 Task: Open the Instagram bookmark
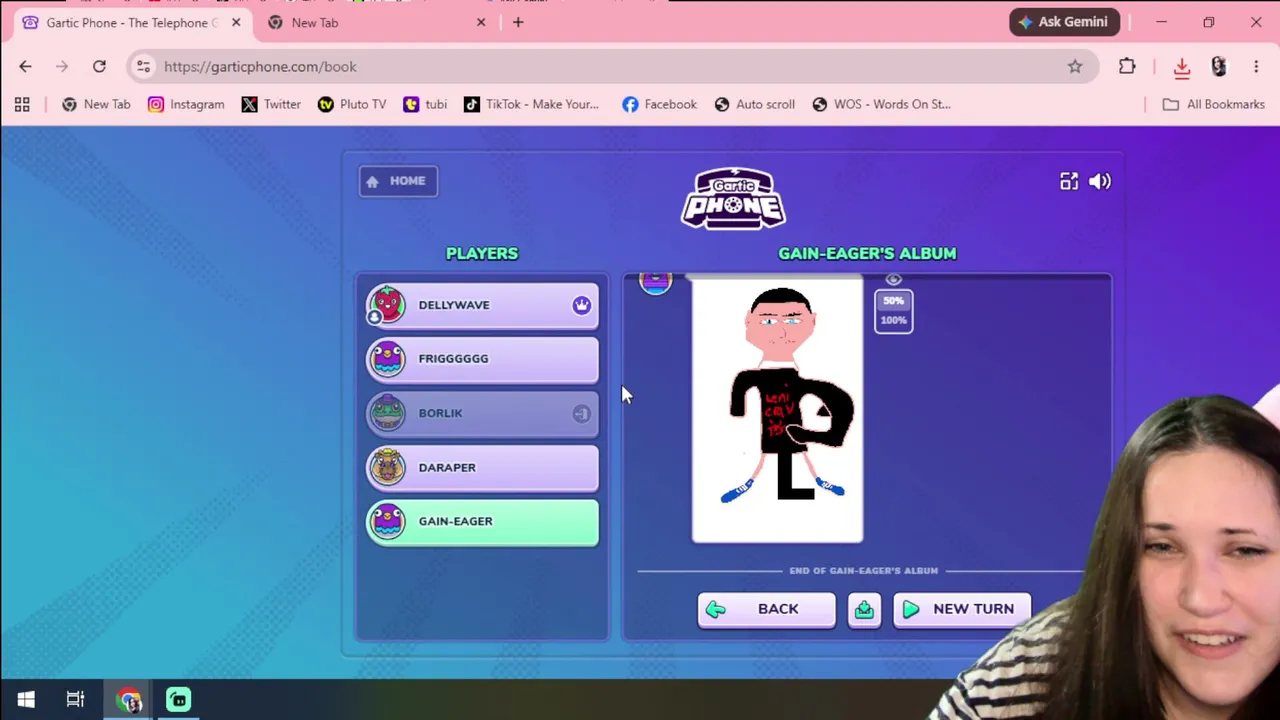pyautogui.click(x=186, y=104)
